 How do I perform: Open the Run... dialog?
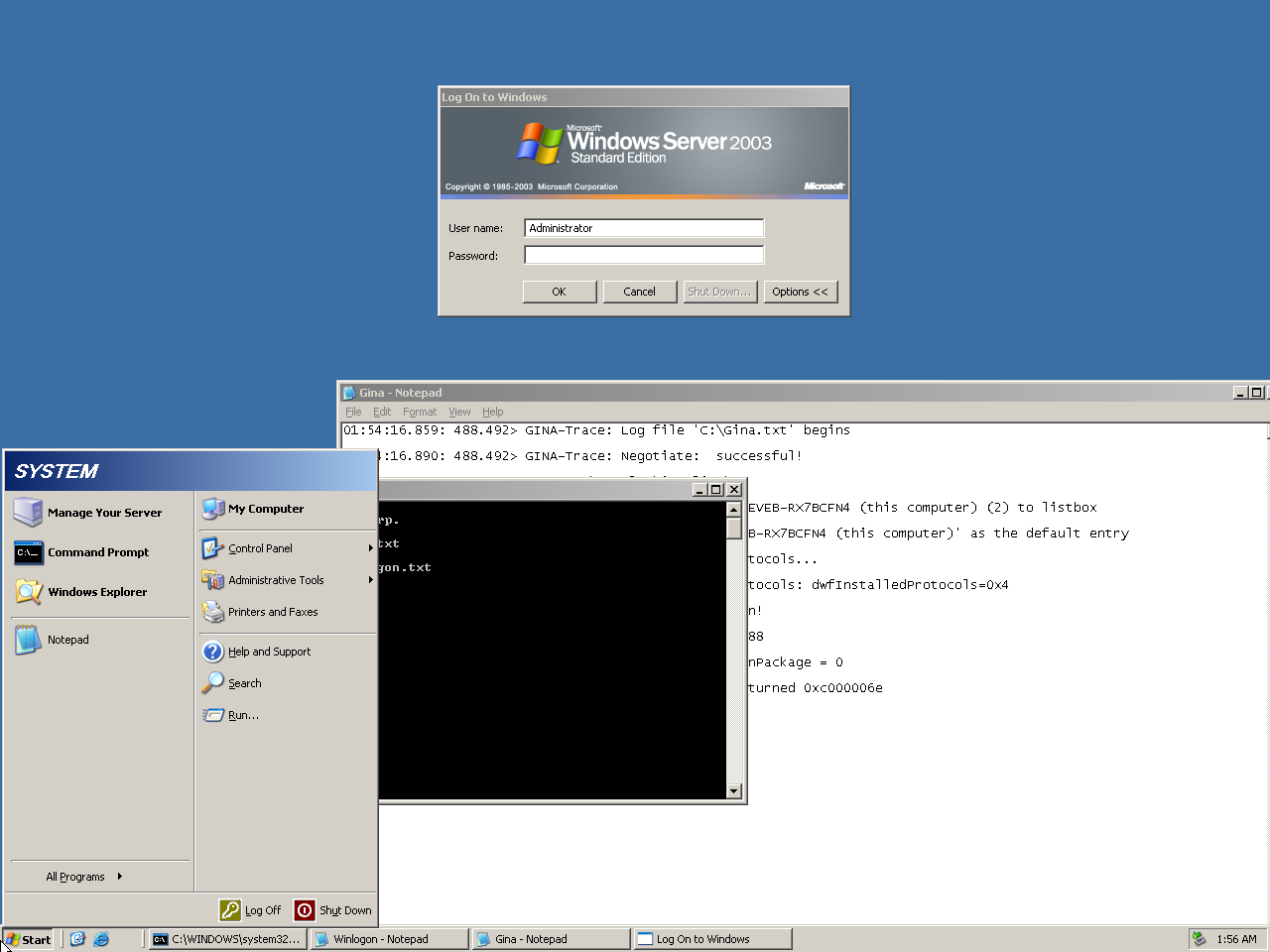click(288, 715)
